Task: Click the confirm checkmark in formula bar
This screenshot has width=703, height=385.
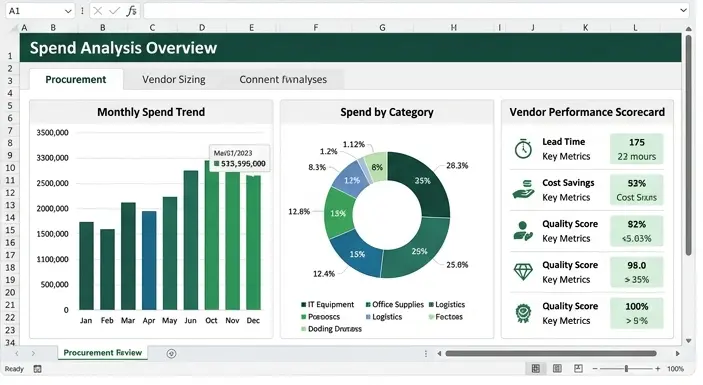Action: coord(114,11)
